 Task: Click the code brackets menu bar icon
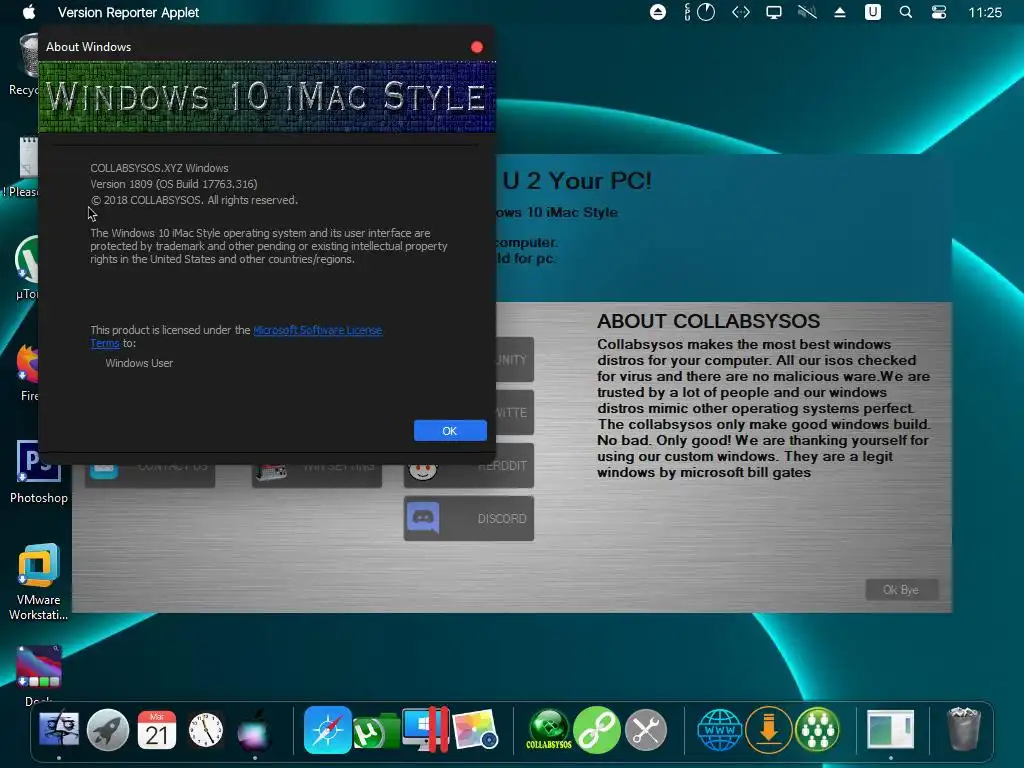(741, 12)
